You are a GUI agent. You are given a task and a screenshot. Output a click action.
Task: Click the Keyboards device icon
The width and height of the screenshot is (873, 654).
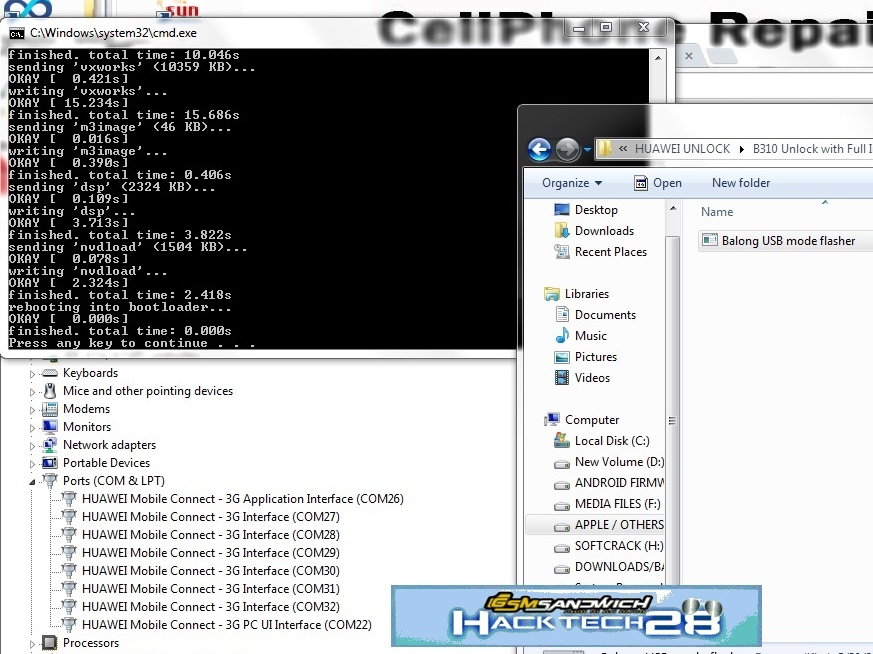50,372
